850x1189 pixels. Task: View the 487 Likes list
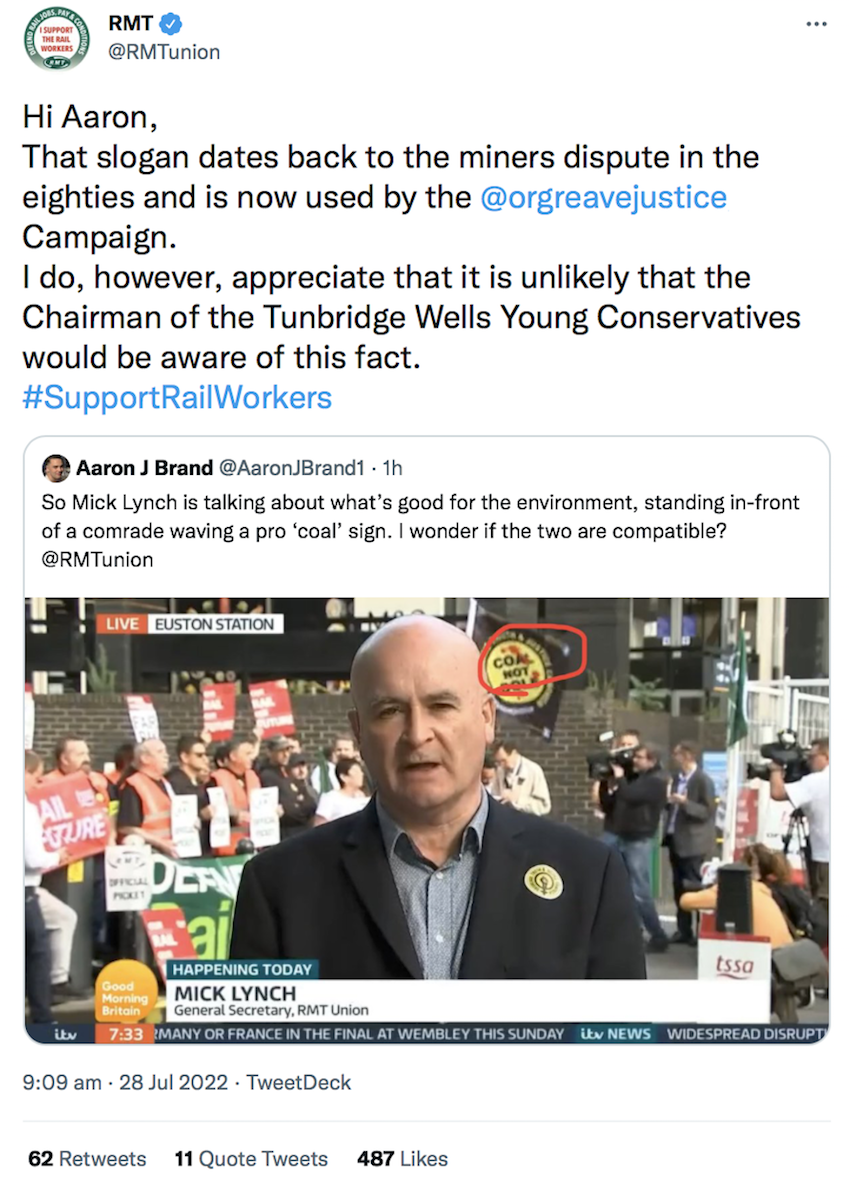point(403,1159)
